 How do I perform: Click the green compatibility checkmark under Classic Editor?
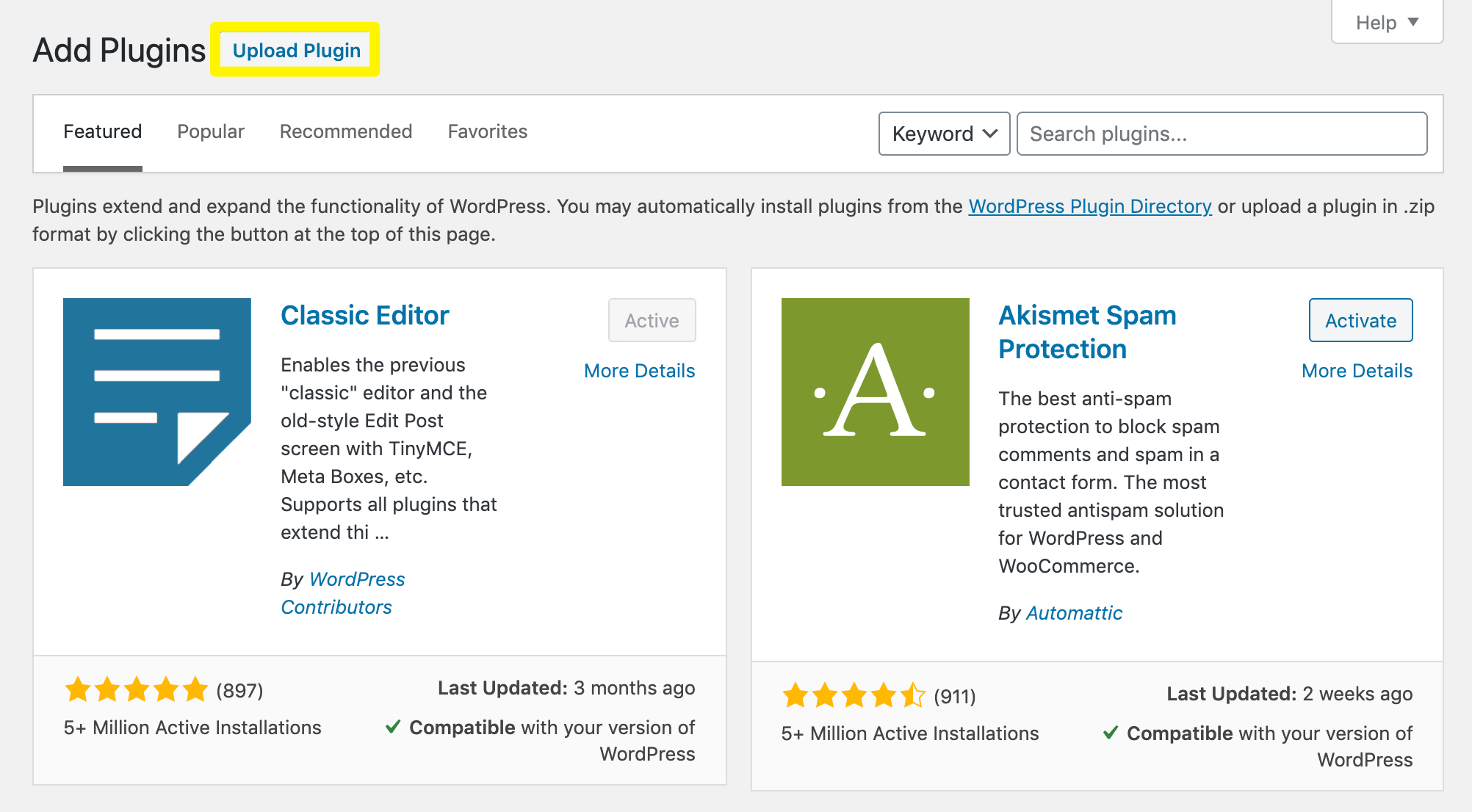[x=393, y=727]
